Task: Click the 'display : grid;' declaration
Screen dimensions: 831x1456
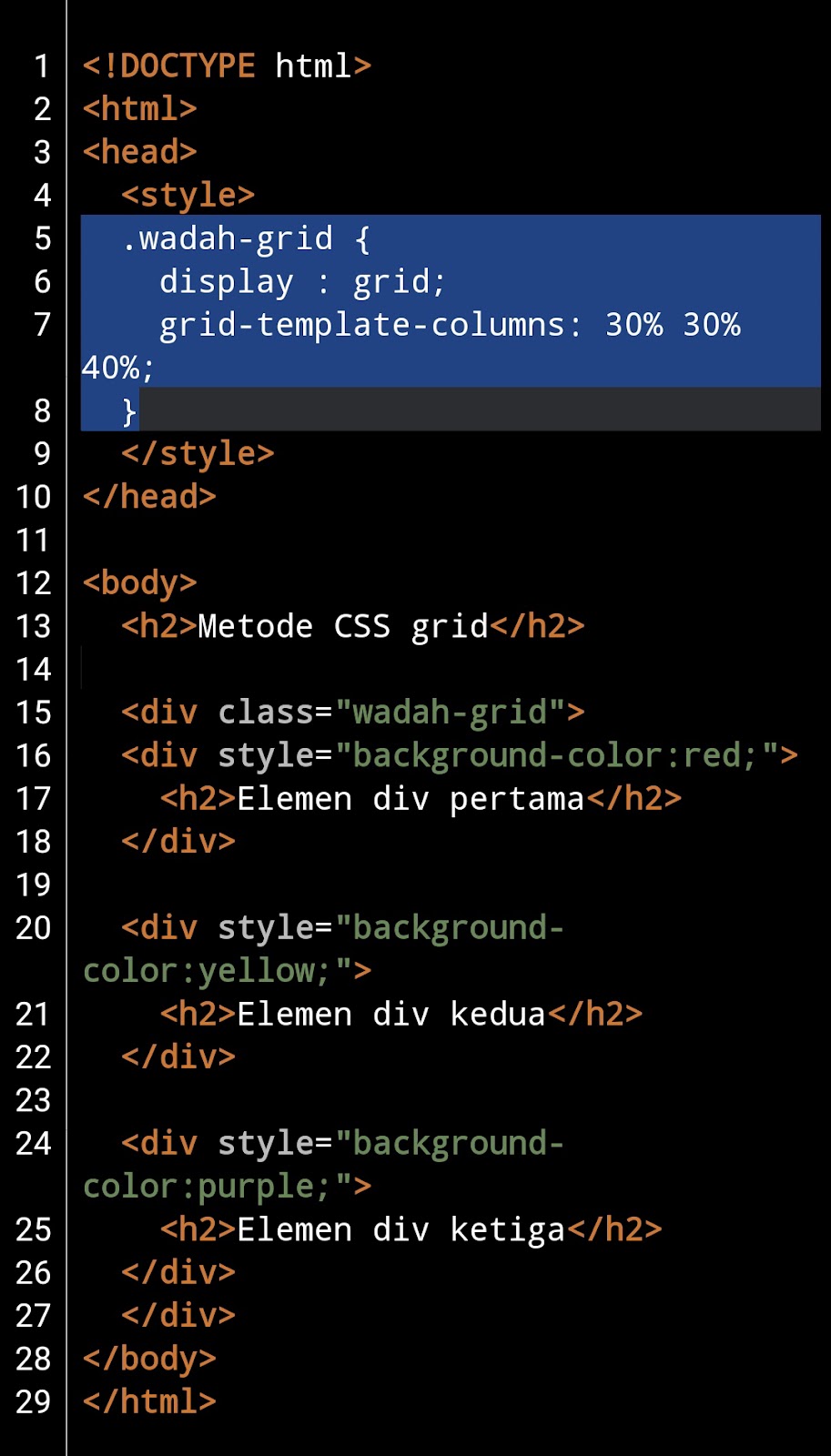Action: [x=303, y=282]
